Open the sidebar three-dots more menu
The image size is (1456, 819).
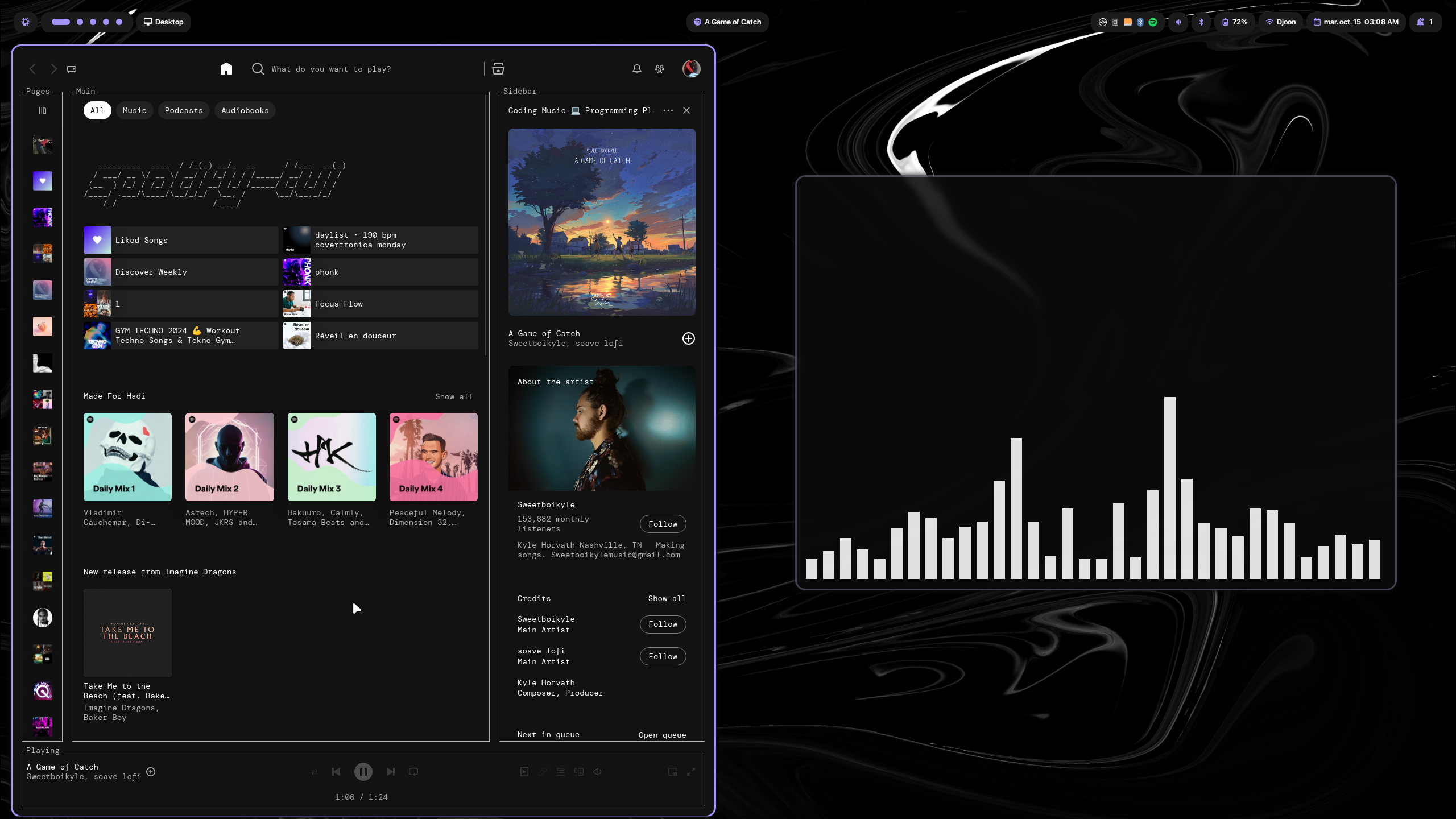668,110
